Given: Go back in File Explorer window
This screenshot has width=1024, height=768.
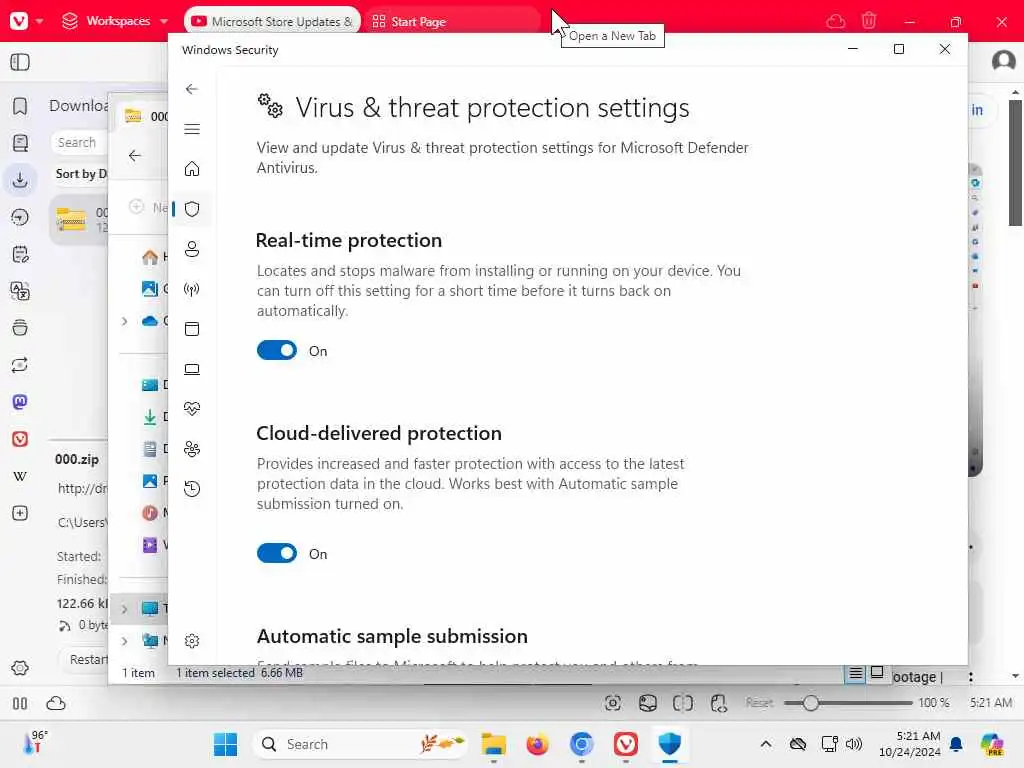Looking at the screenshot, I should [135, 155].
